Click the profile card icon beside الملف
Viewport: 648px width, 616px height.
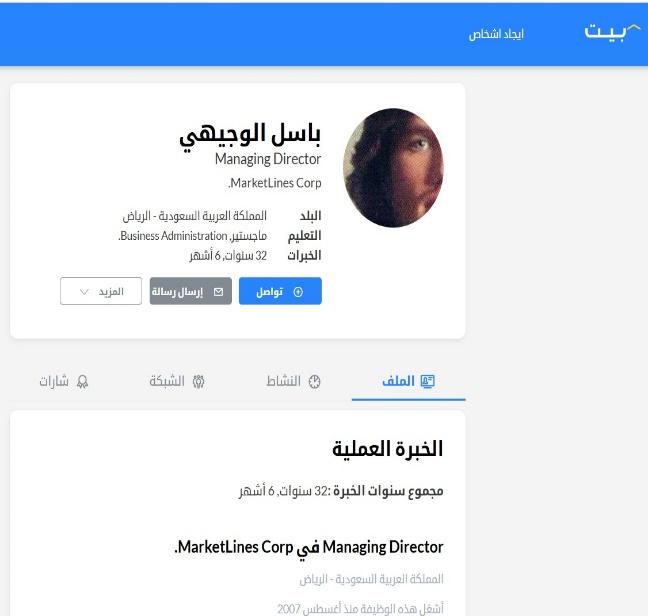427,381
